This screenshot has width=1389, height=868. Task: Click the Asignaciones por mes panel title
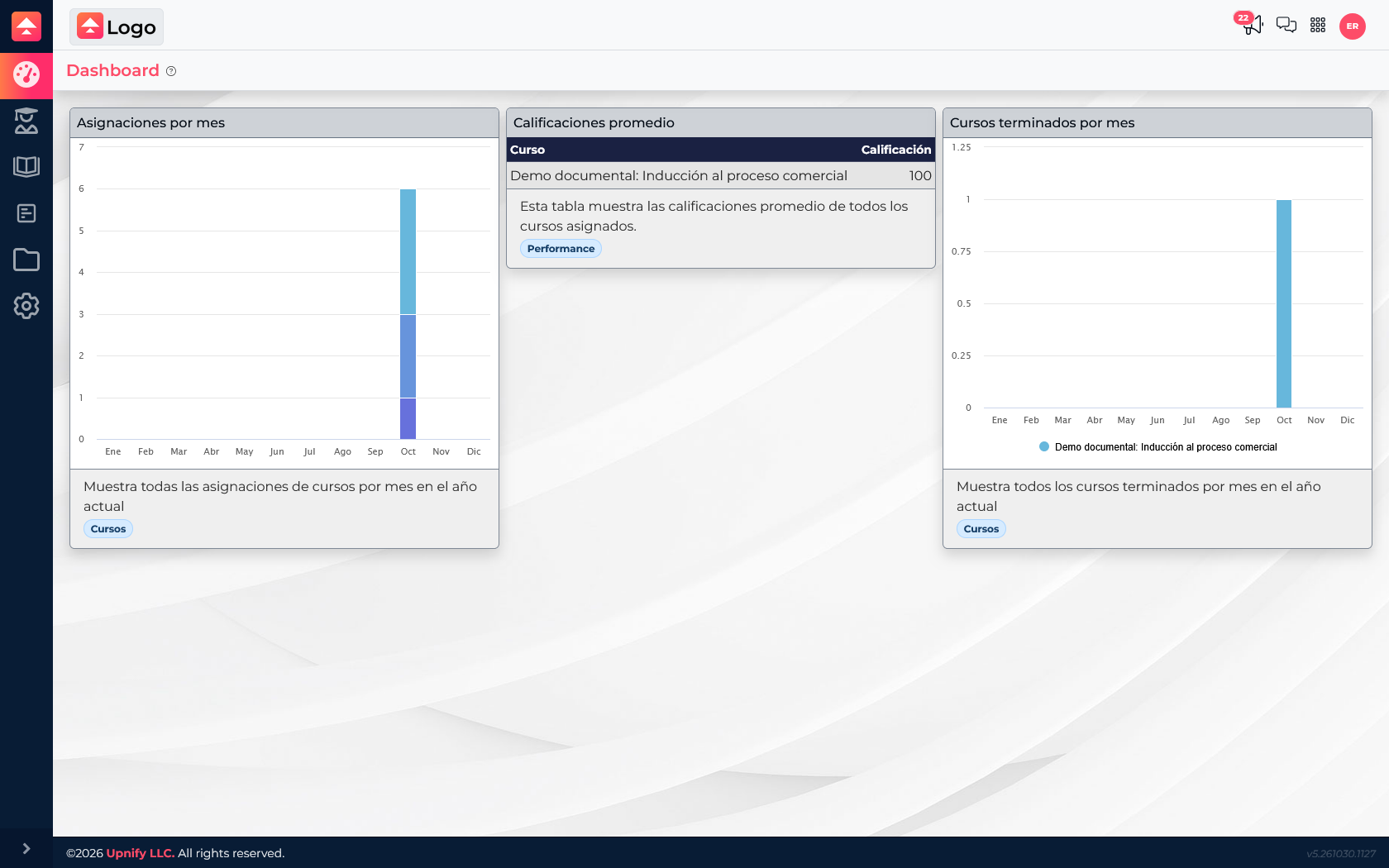coord(150,122)
